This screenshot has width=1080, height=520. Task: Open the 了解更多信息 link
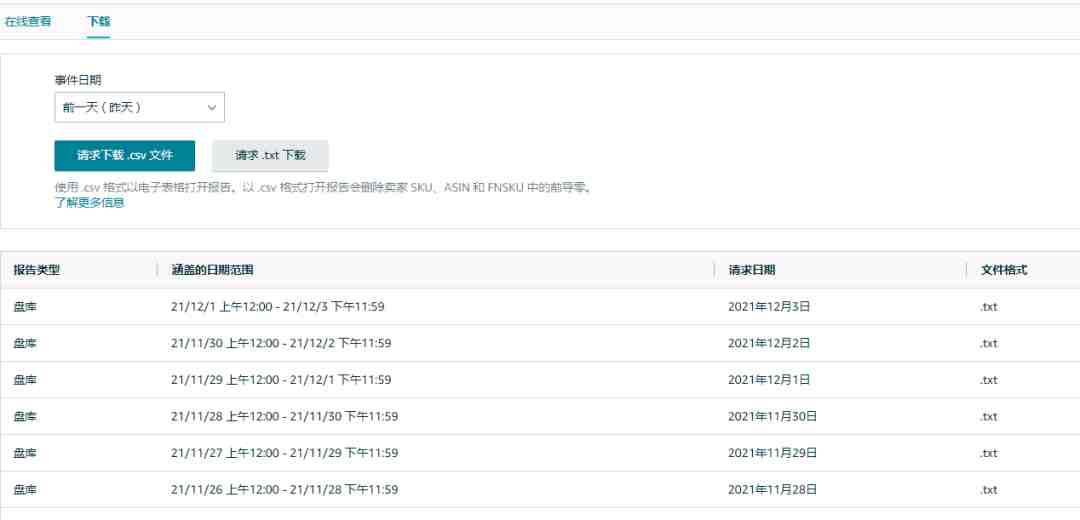tap(90, 203)
